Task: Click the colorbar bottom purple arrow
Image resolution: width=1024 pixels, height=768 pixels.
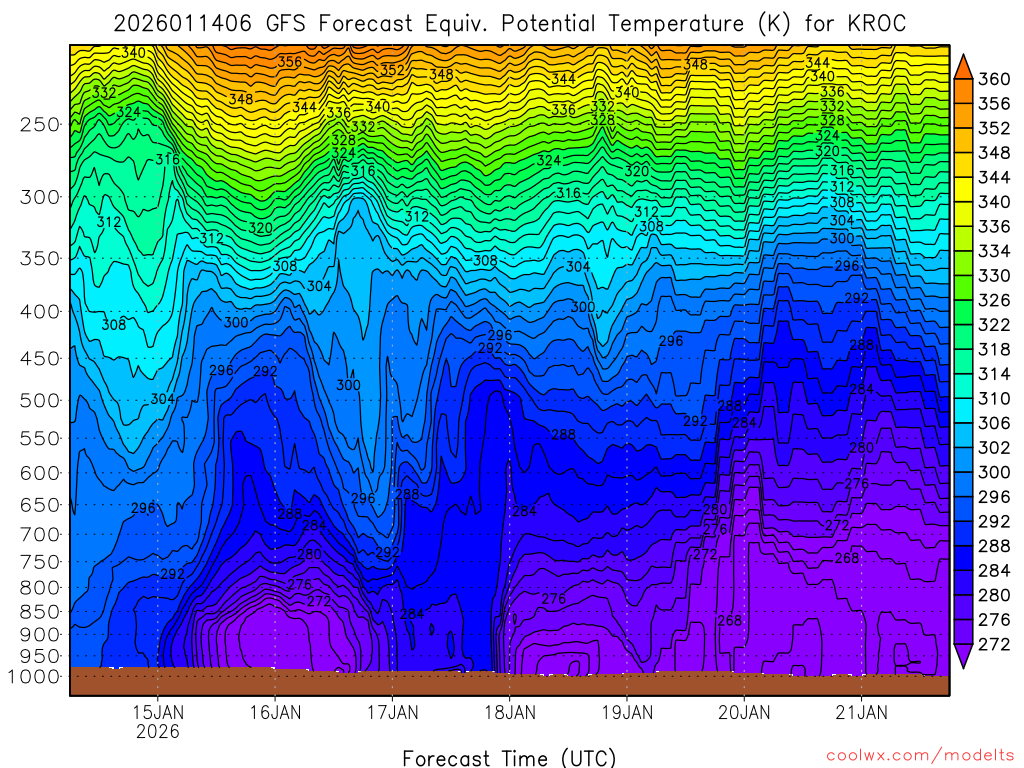Action: [963, 656]
